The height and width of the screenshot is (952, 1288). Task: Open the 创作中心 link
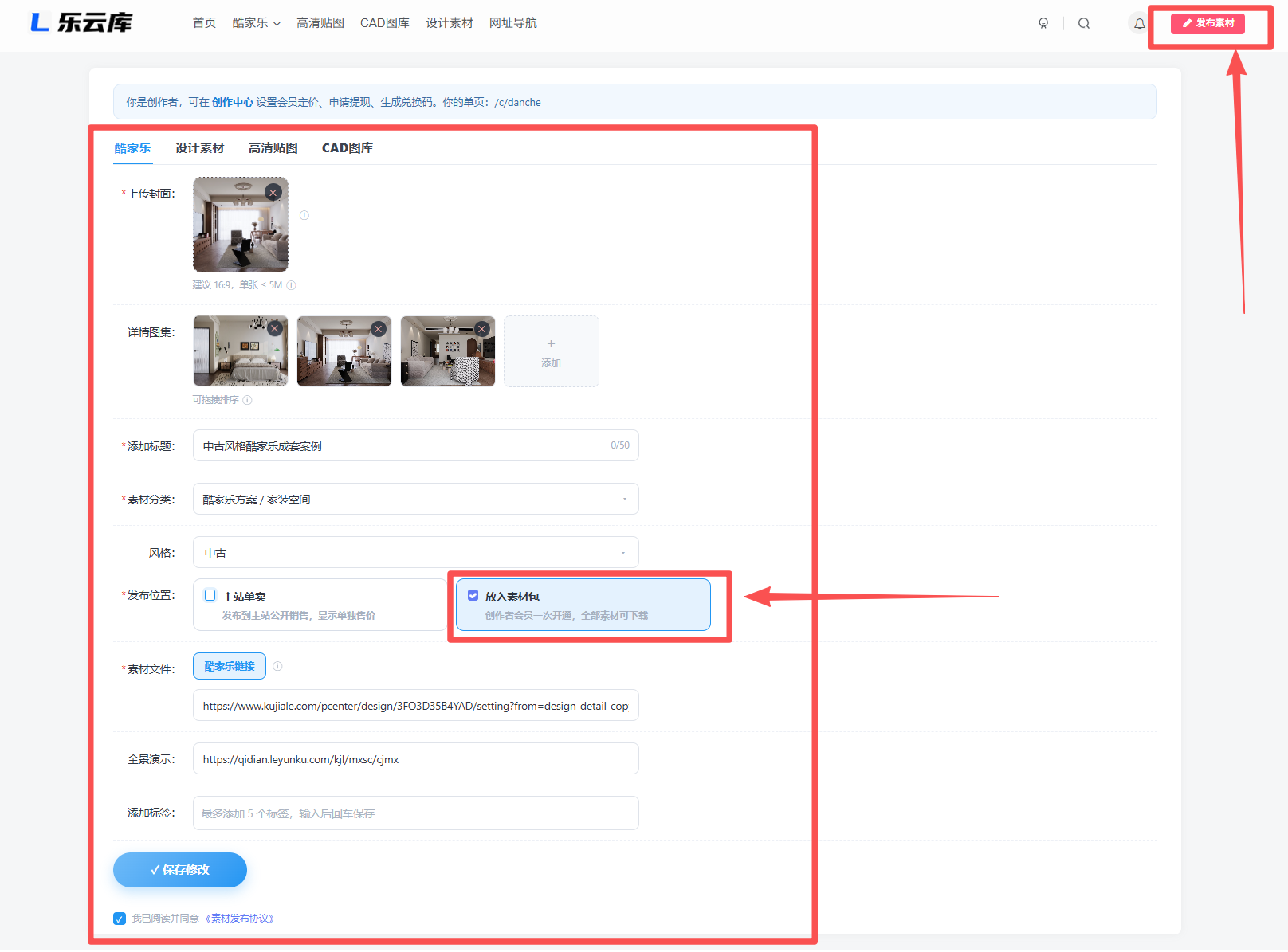click(x=233, y=102)
